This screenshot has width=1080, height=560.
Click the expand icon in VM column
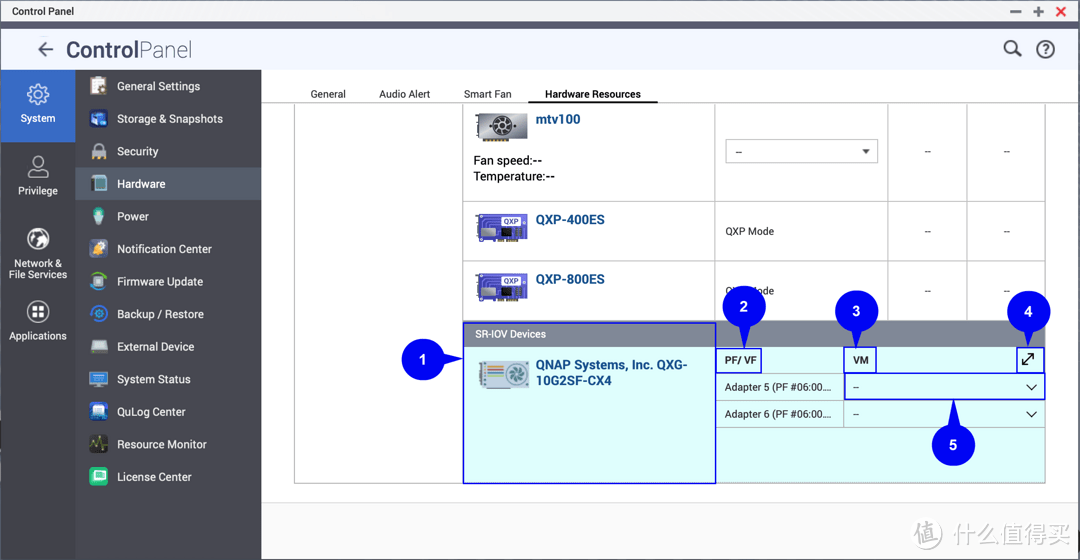coord(1028,359)
